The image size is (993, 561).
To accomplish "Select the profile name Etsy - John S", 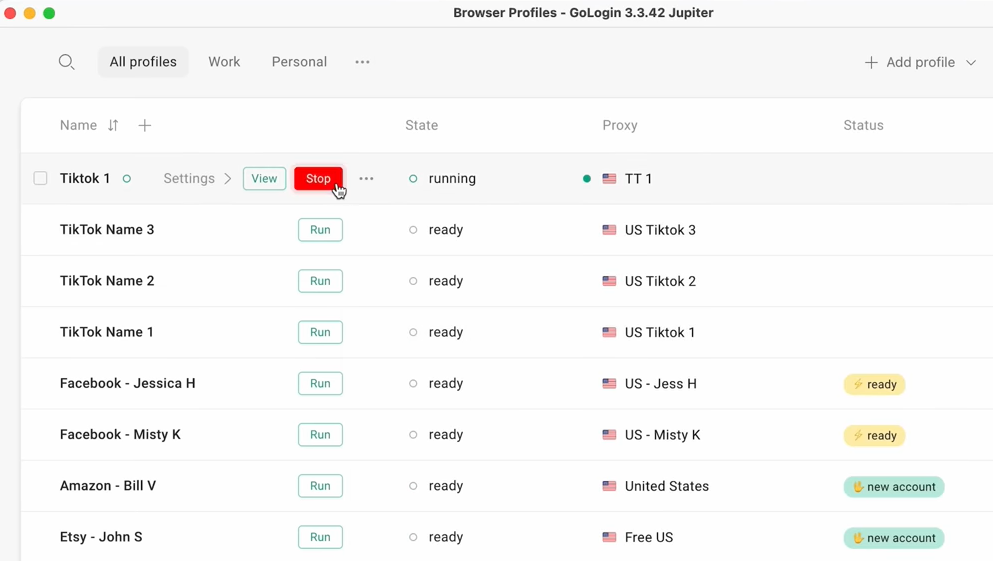I will (101, 538).
